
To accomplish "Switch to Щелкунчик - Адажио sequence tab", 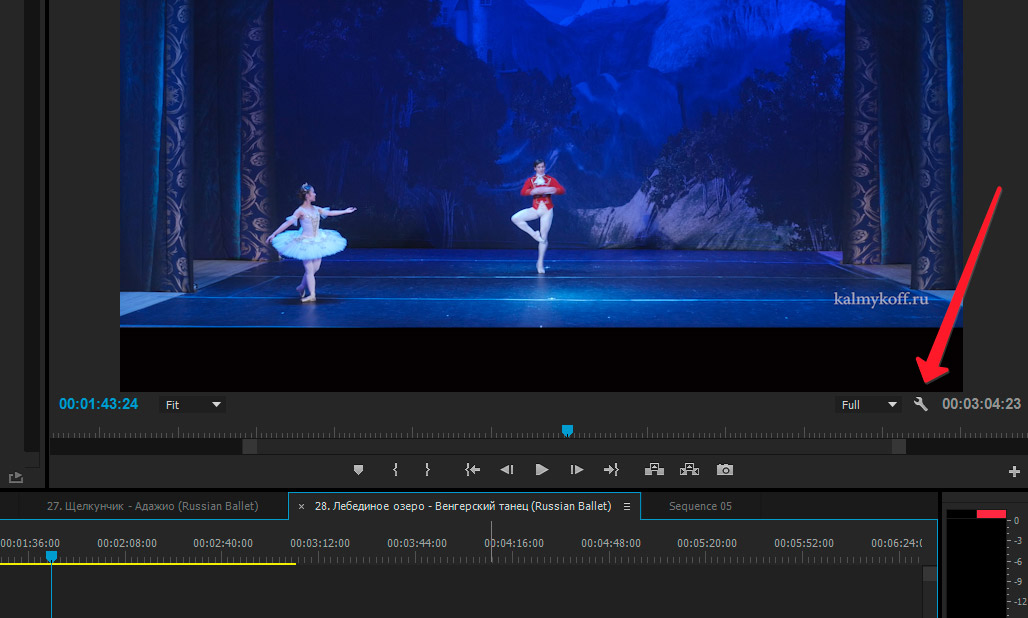I will click(152, 506).
